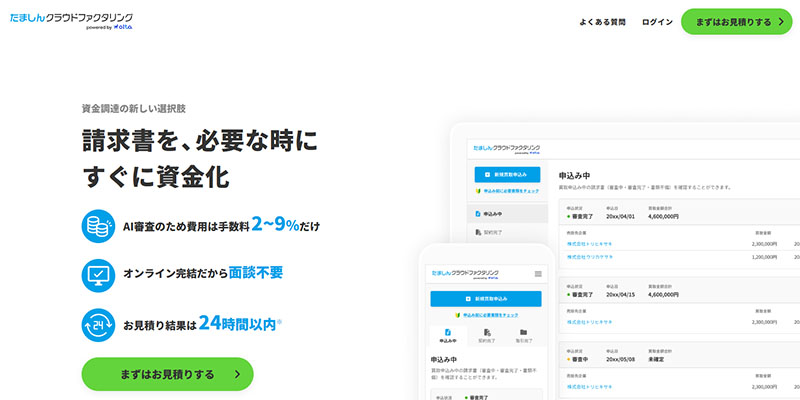The image size is (800, 400).
Task: Select 審査中 status with the yellow dot
Action: [x=580, y=359]
